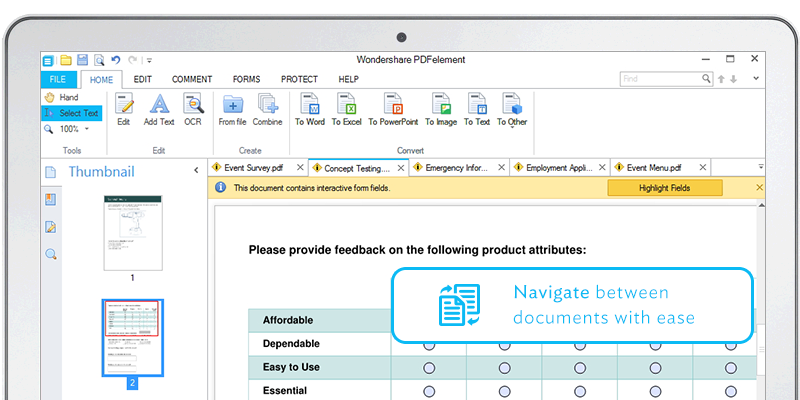
Task: Click the Highlight Fields button
Action: click(x=665, y=188)
